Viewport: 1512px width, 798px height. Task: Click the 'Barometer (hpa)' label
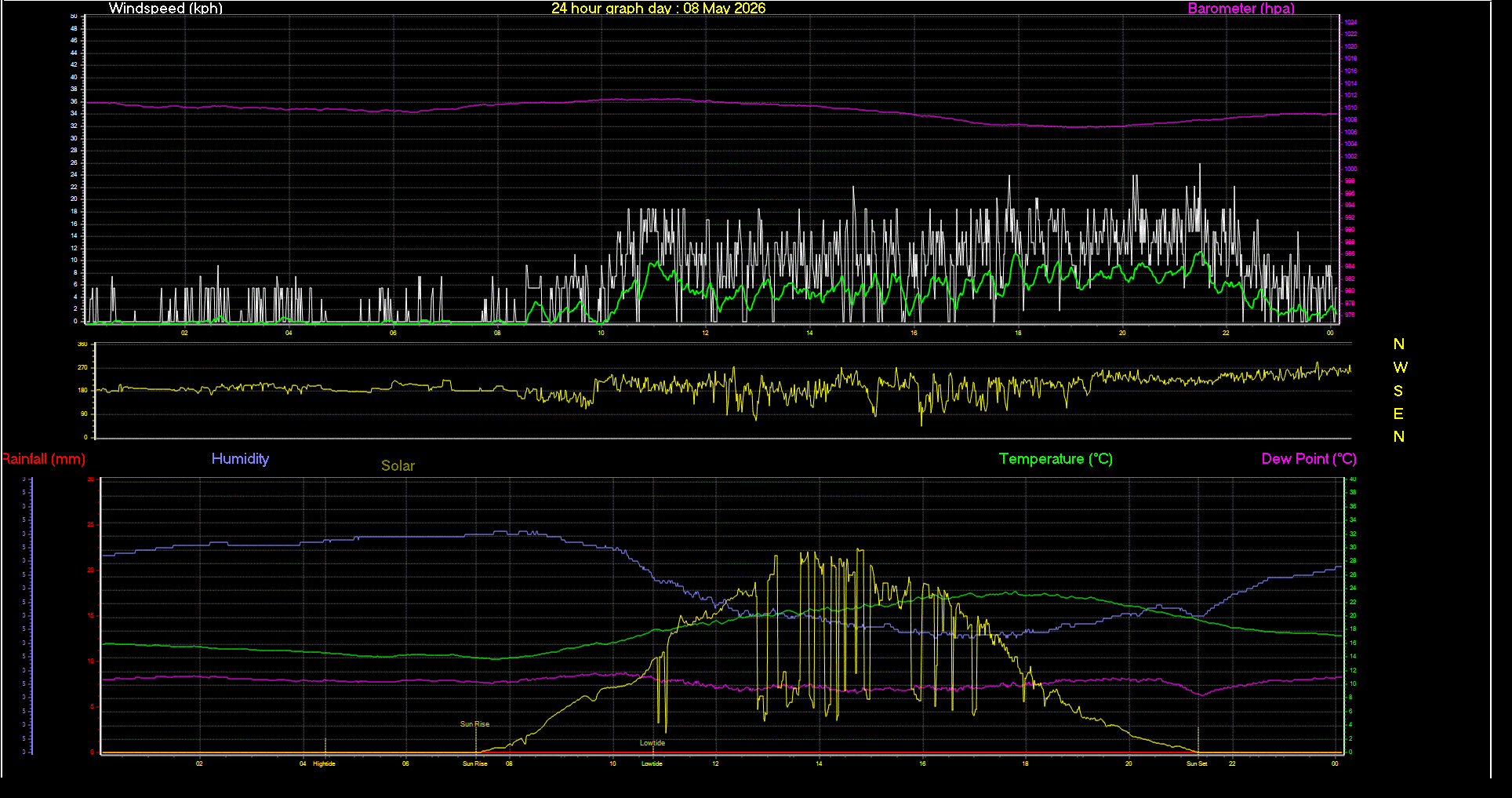click(1241, 8)
